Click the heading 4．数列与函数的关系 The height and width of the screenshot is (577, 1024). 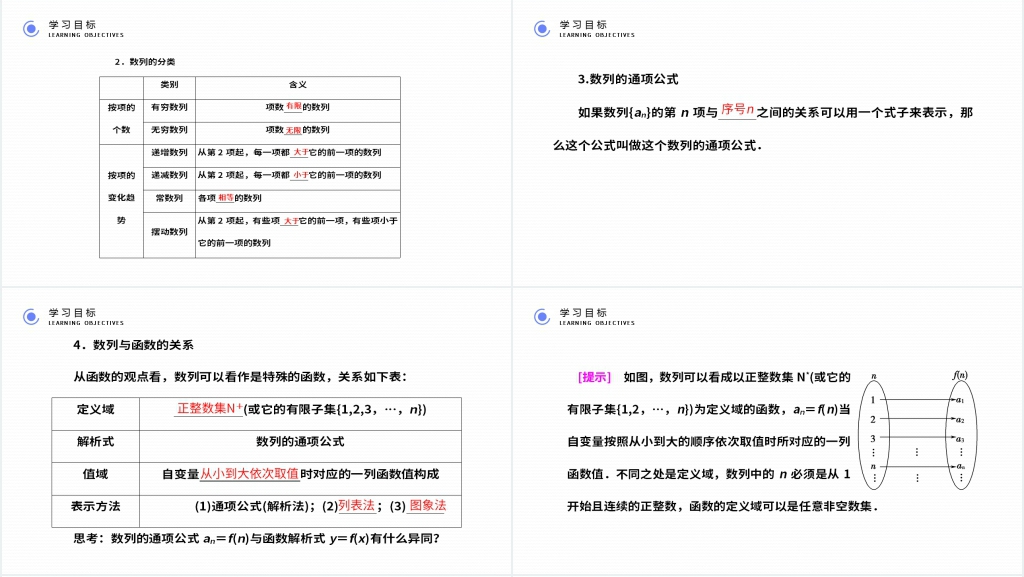[133, 345]
